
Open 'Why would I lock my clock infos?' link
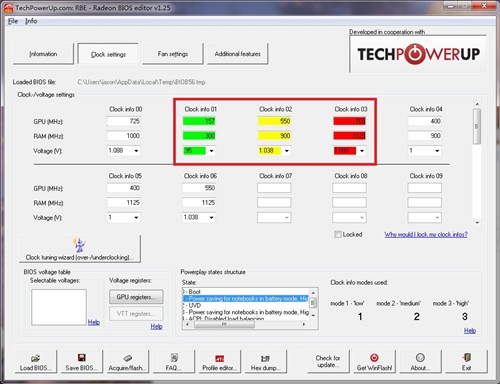click(x=426, y=234)
